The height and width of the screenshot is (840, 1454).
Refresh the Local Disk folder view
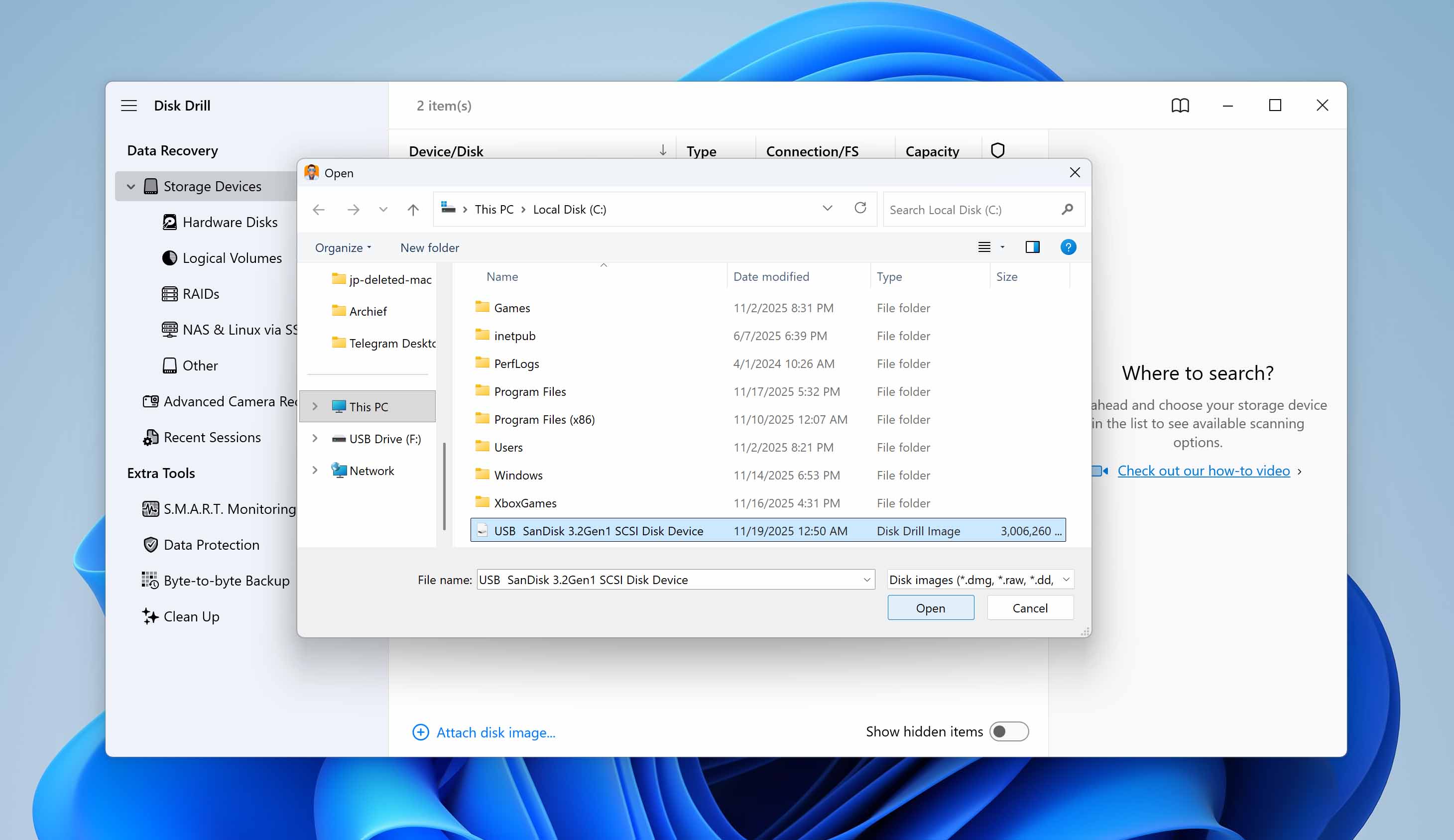tap(860, 209)
